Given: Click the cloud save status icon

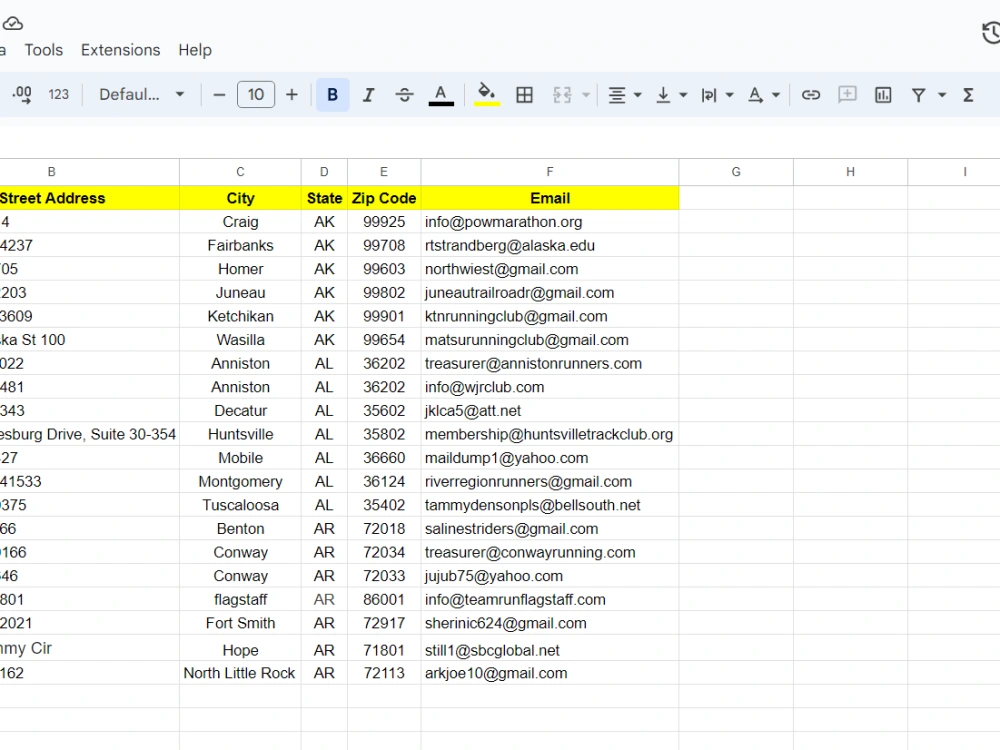Looking at the screenshot, I should point(13,24).
